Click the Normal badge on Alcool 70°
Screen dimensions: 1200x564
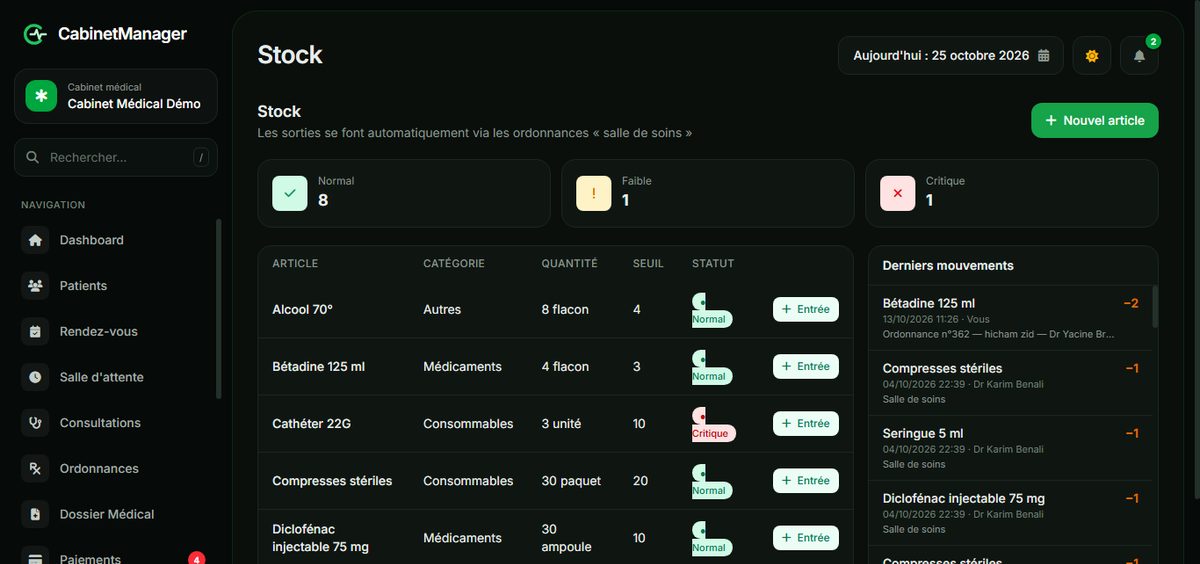tap(712, 310)
